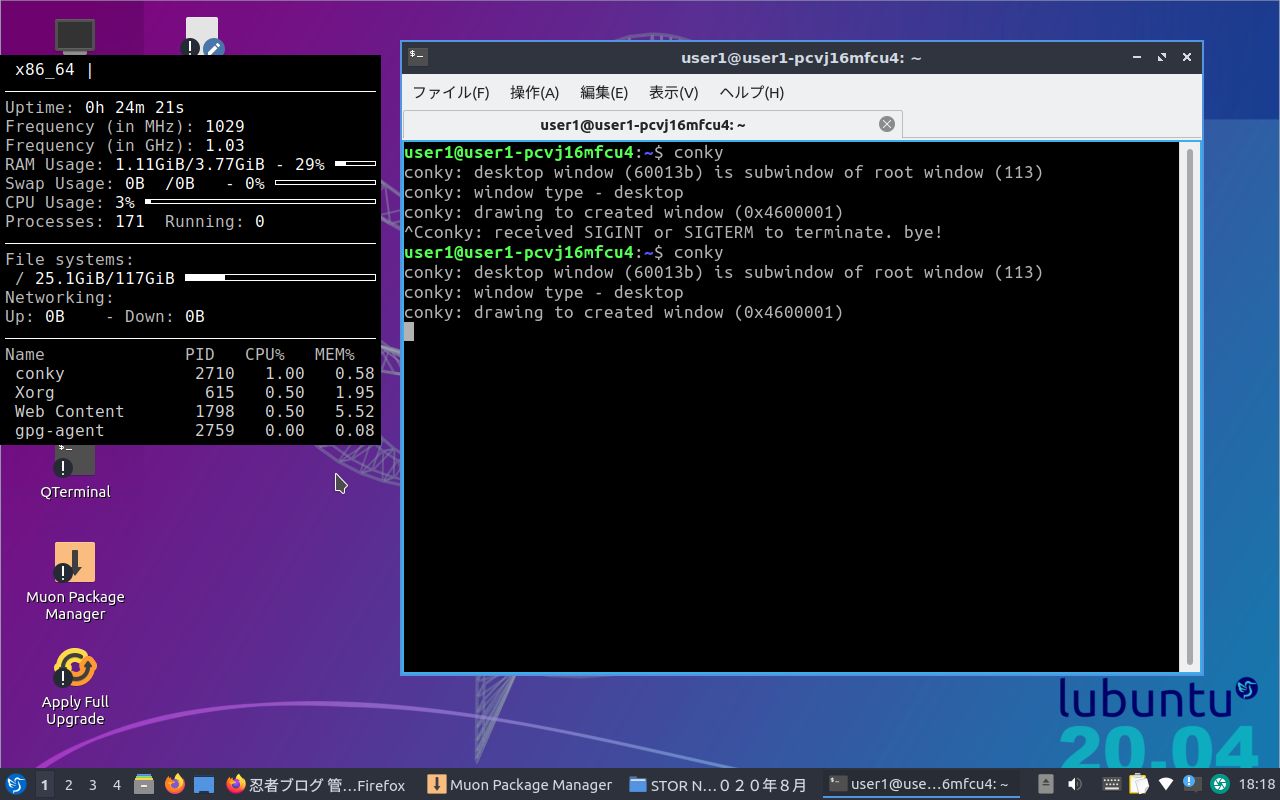Open the 操作(A) menu in QTerminal

point(535,93)
